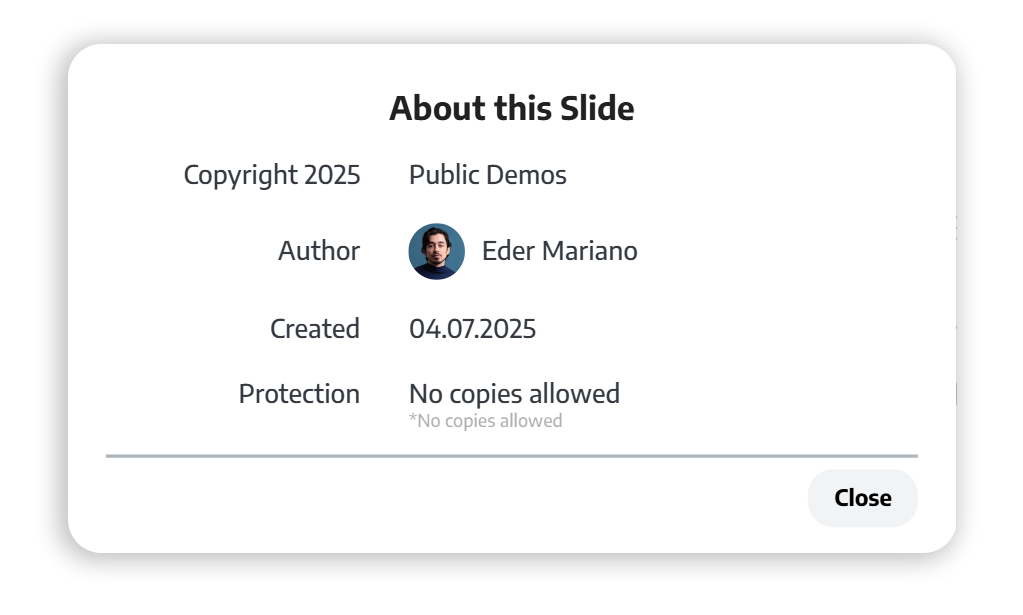Click Eder Mariano's profile picture
Image resolution: width=1023 pixels, height=615 pixels.
click(437, 251)
